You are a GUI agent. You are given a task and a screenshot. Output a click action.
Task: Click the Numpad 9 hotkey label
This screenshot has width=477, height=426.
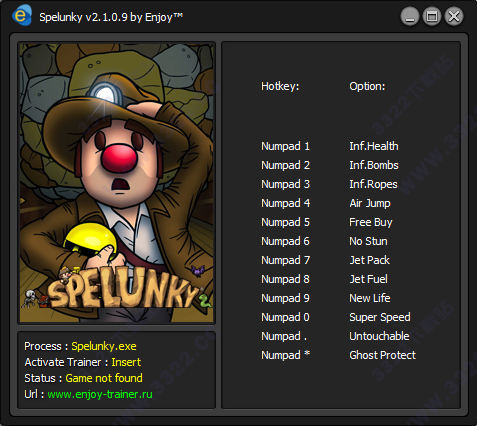[x=285, y=298]
